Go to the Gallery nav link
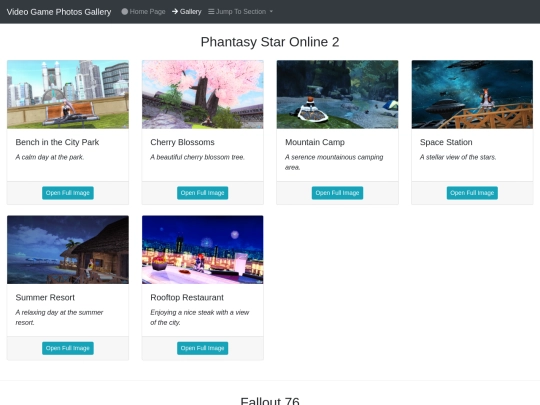The image size is (540, 405). pos(187,11)
